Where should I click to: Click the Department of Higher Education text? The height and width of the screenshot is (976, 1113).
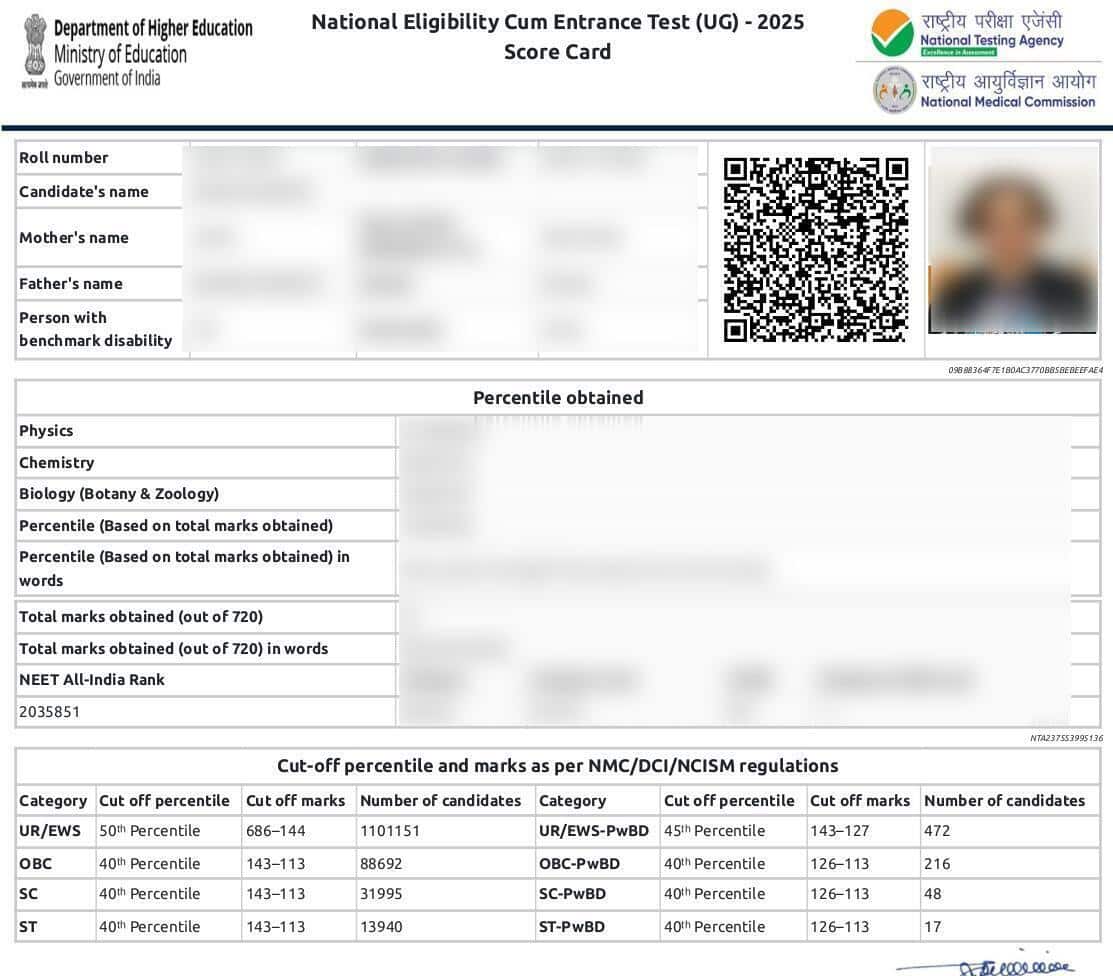point(153,29)
